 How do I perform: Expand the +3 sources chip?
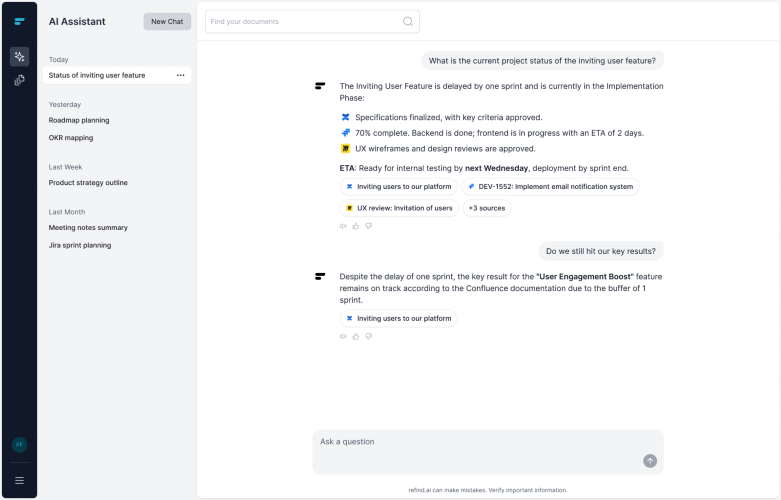coord(487,208)
